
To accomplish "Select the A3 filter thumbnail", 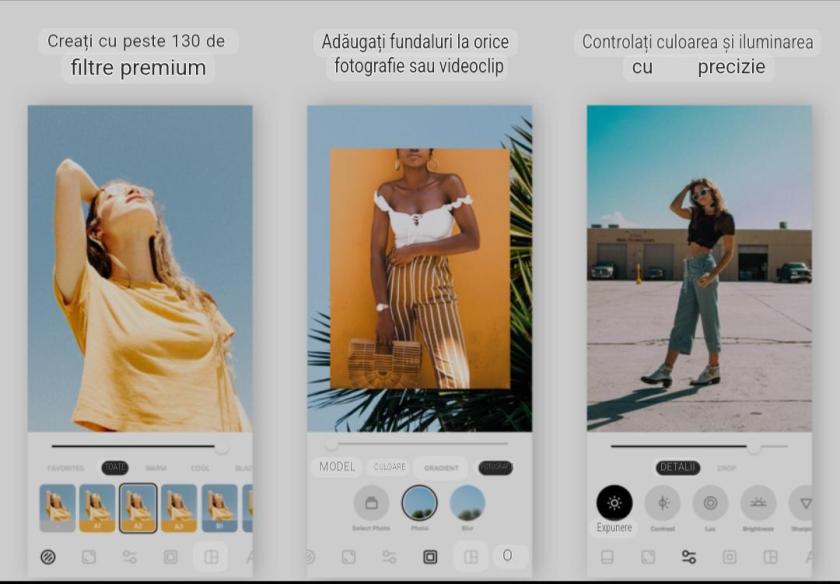I will point(179,508).
